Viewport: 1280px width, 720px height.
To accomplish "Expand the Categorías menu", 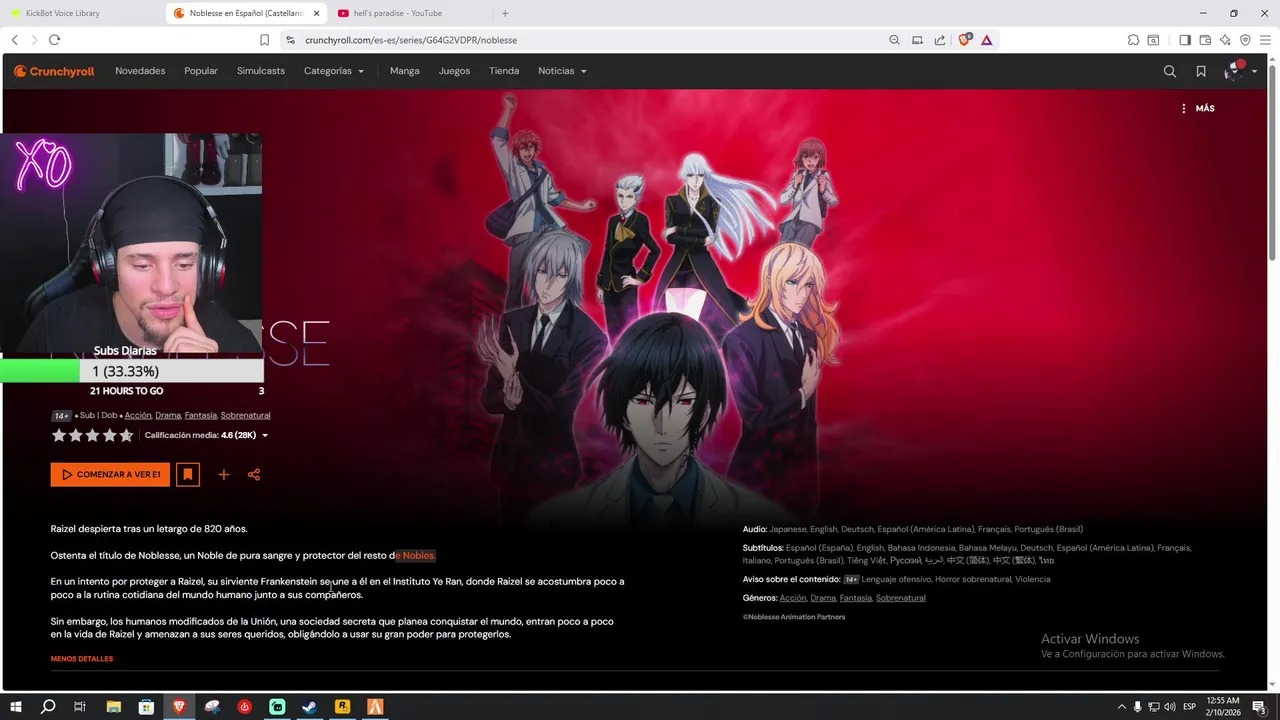I will (x=334, y=71).
